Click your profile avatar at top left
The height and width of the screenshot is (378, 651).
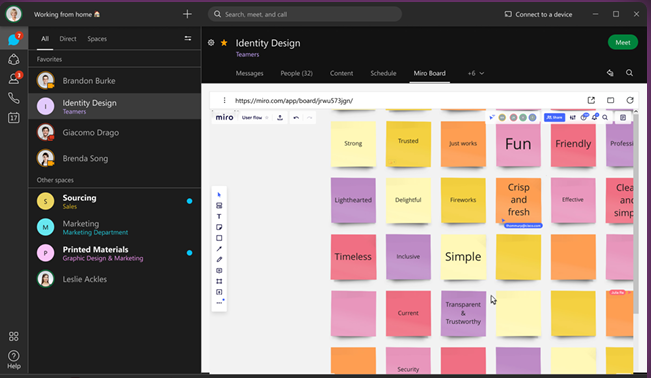click(14, 14)
